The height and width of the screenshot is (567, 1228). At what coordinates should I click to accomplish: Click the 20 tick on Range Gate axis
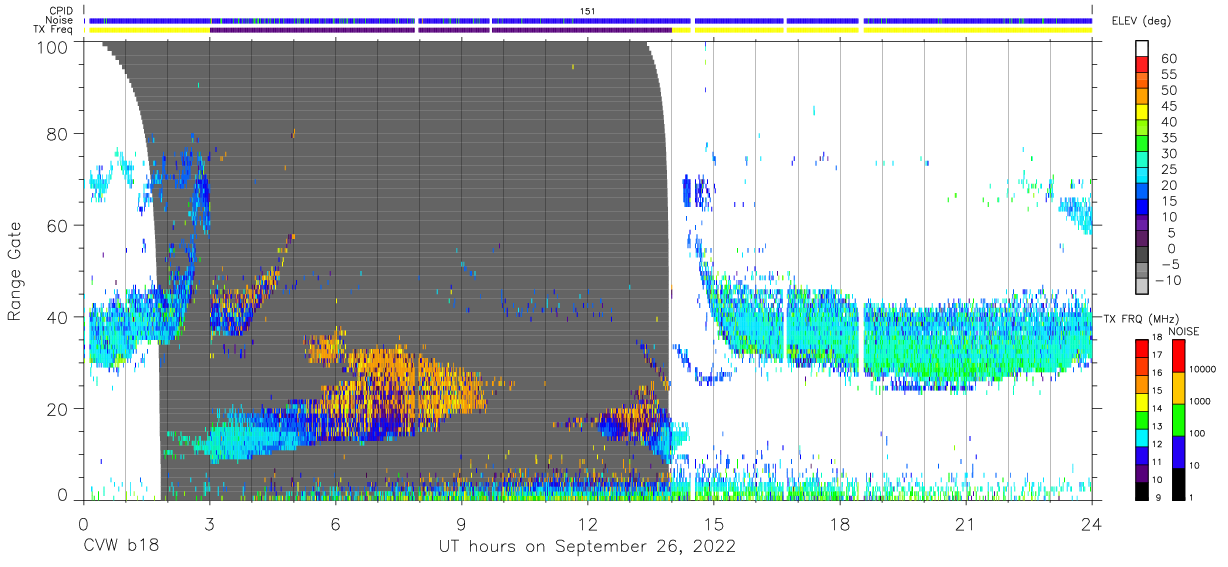pyautogui.click(x=58, y=408)
